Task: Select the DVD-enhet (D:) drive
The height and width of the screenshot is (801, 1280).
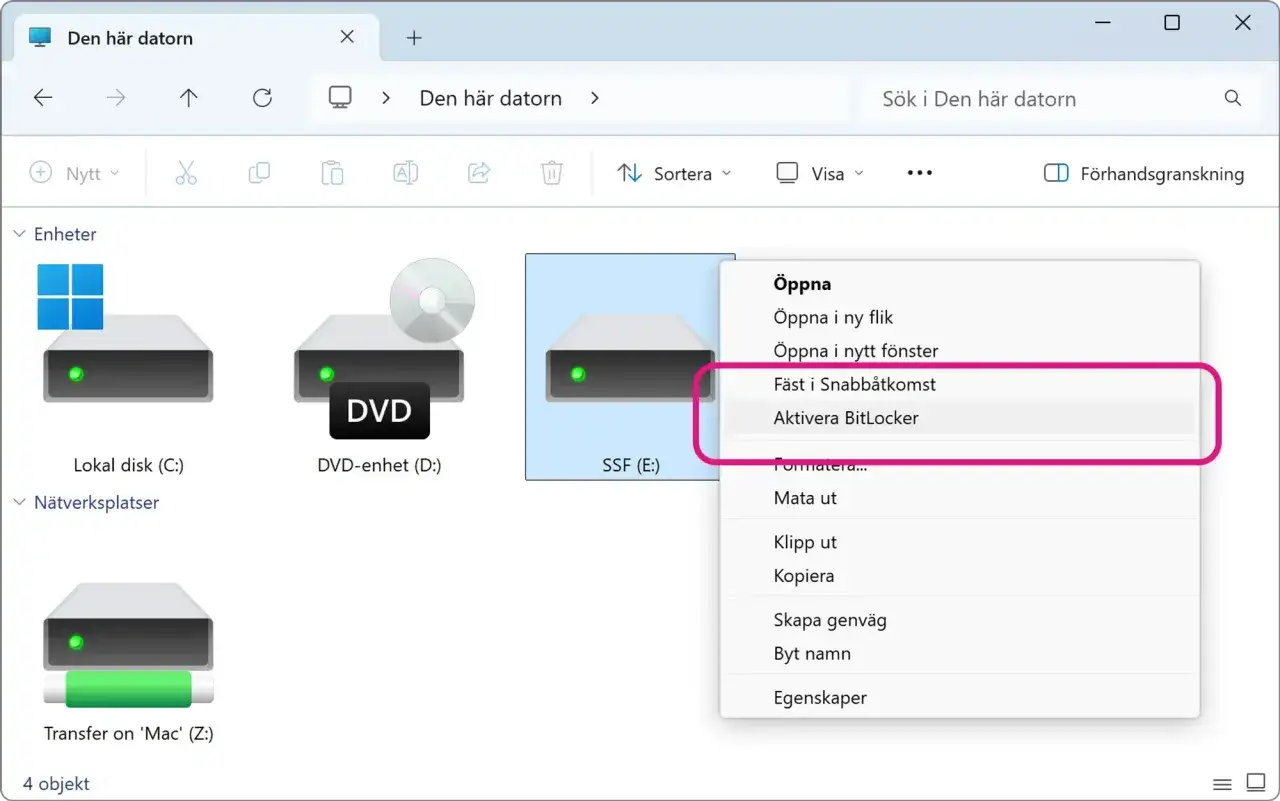Action: 379,368
